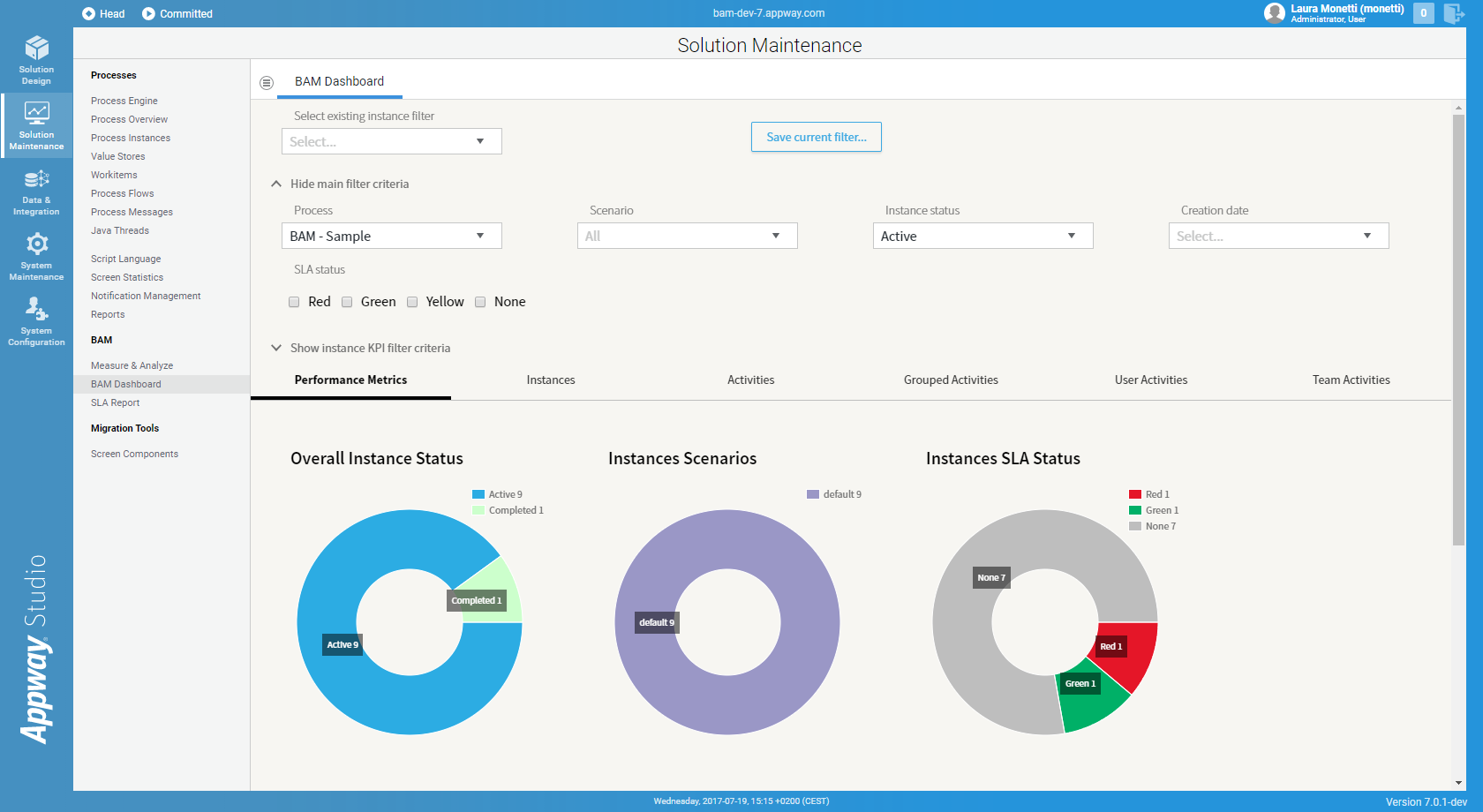Select the BAM Dashboard tab
Screen dimensions: 1483x812
(x=340, y=81)
